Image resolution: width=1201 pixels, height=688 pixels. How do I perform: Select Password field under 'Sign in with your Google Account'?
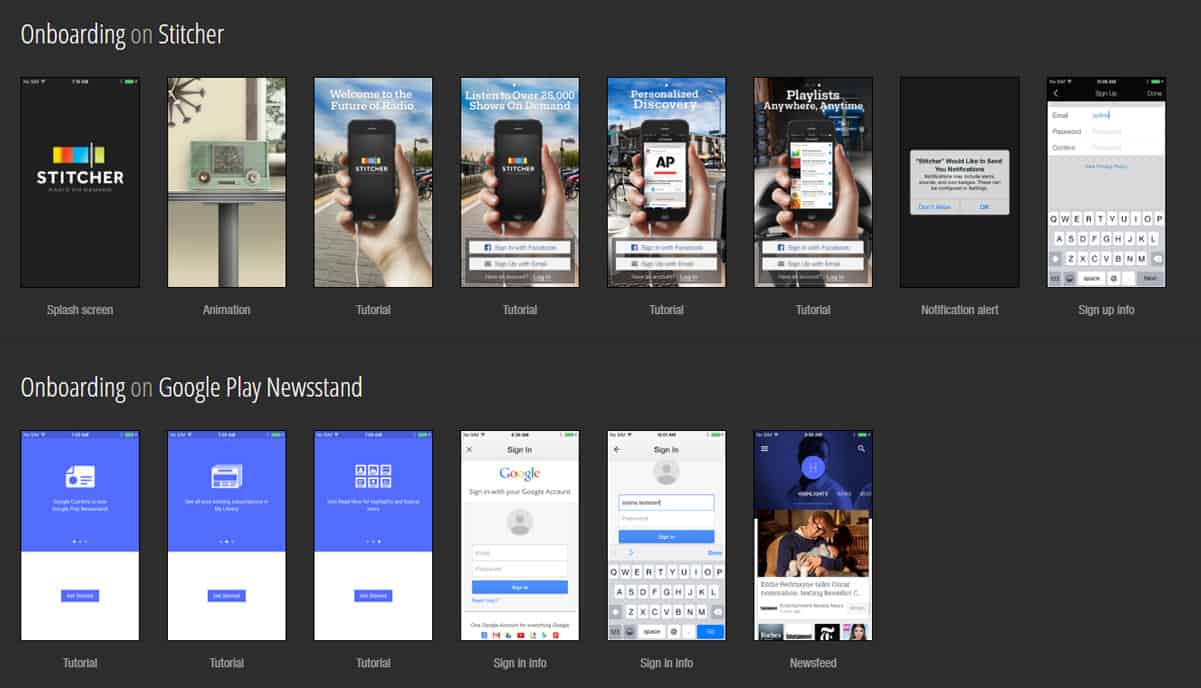pyautogui.click(x=519, y=568)
